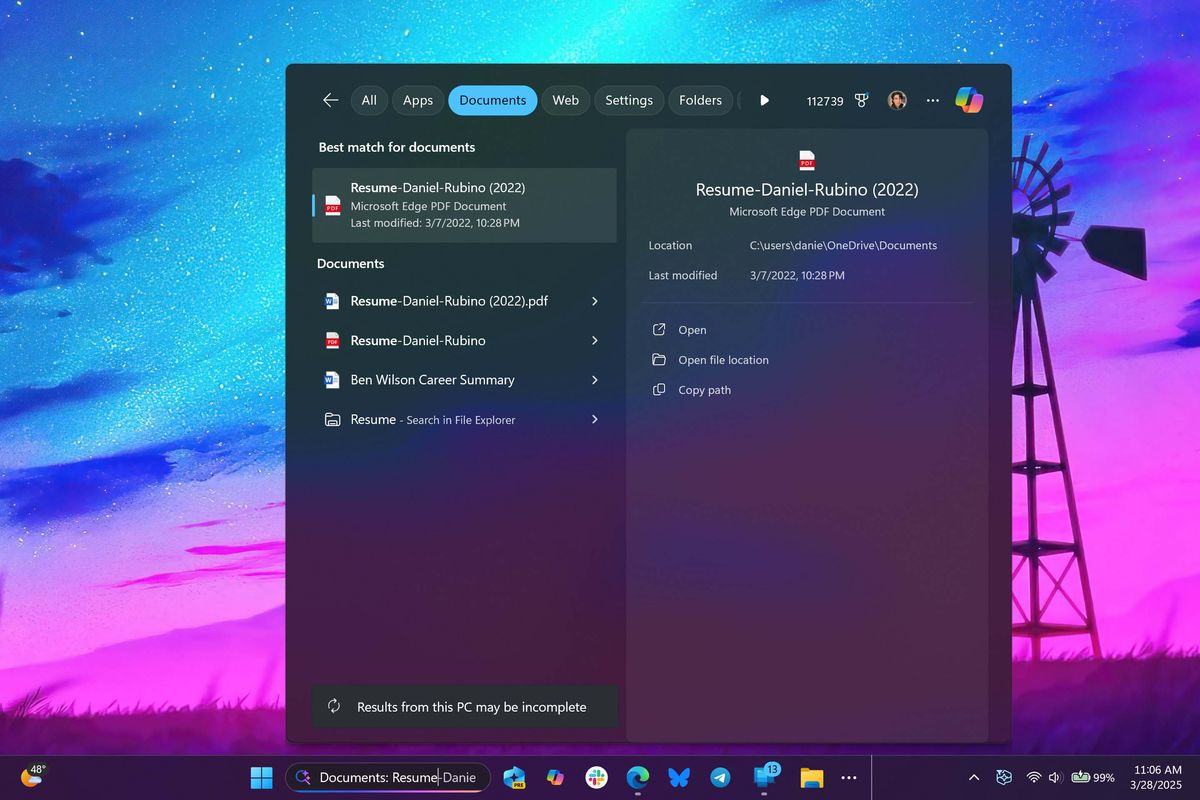Click the Word icon beside Ben Wilson Career Summary
The width and height of the screenshot is (1200, 800).
click(332, 380)
